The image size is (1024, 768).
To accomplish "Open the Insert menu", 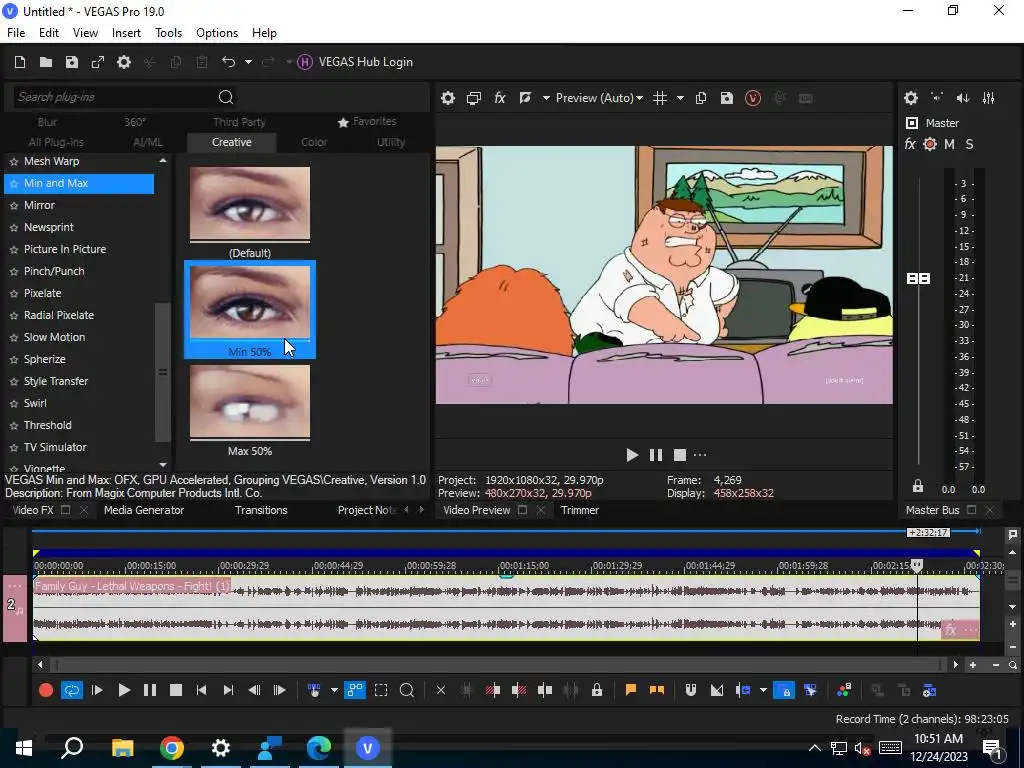I will pos(126,33).
